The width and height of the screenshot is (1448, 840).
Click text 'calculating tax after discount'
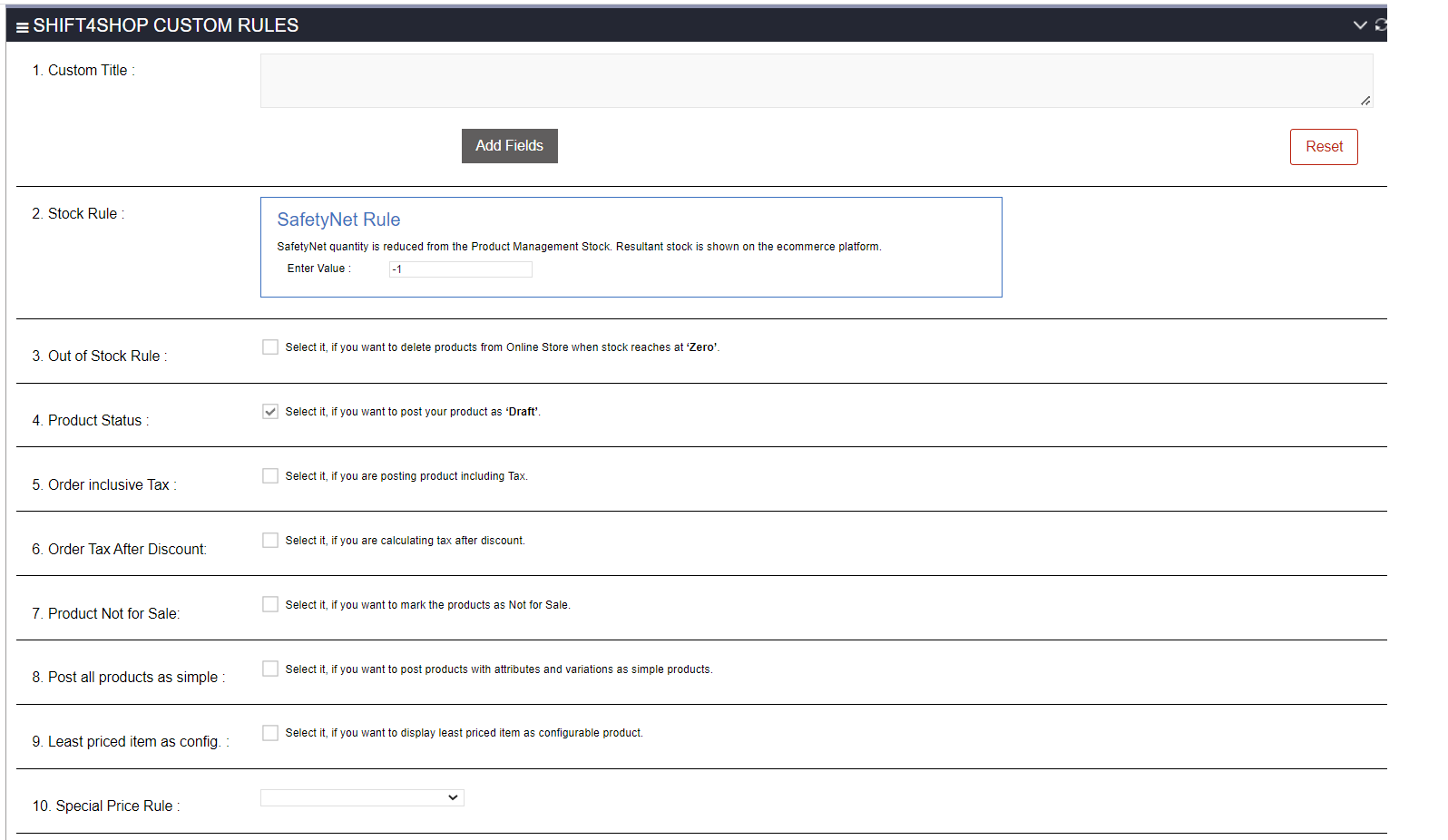(x=406, y=541)
